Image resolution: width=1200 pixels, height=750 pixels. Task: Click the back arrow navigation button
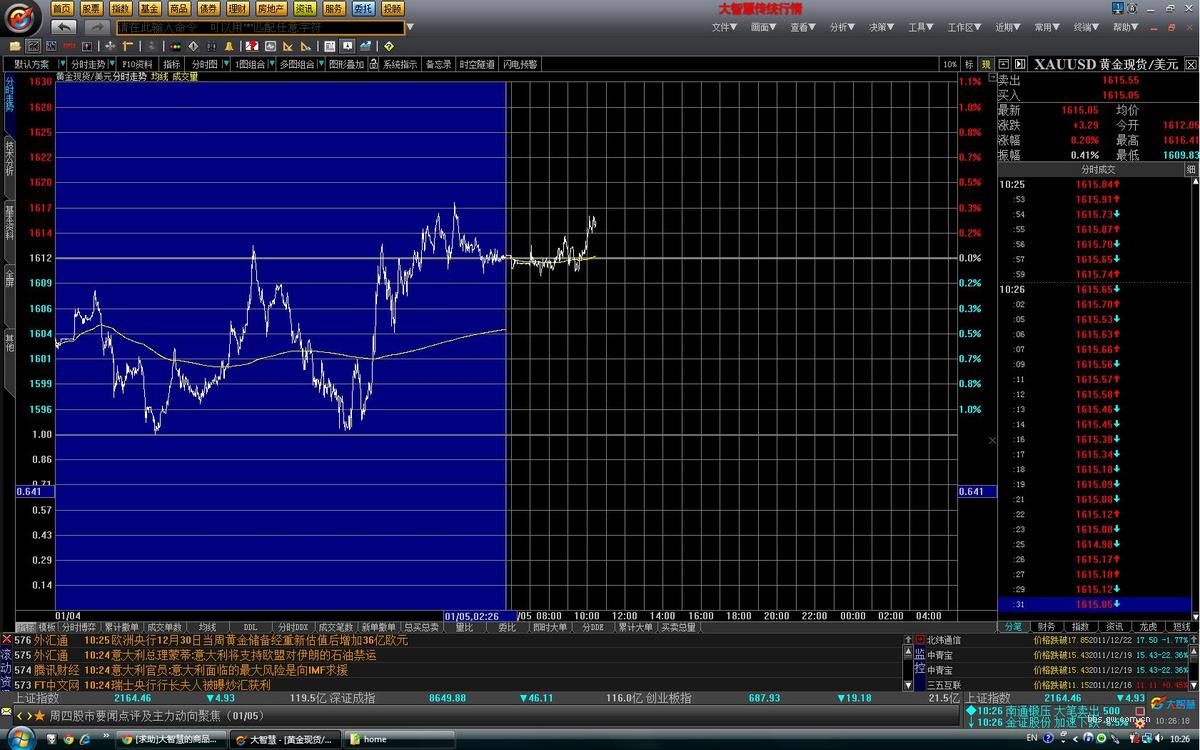click(65, 27)
